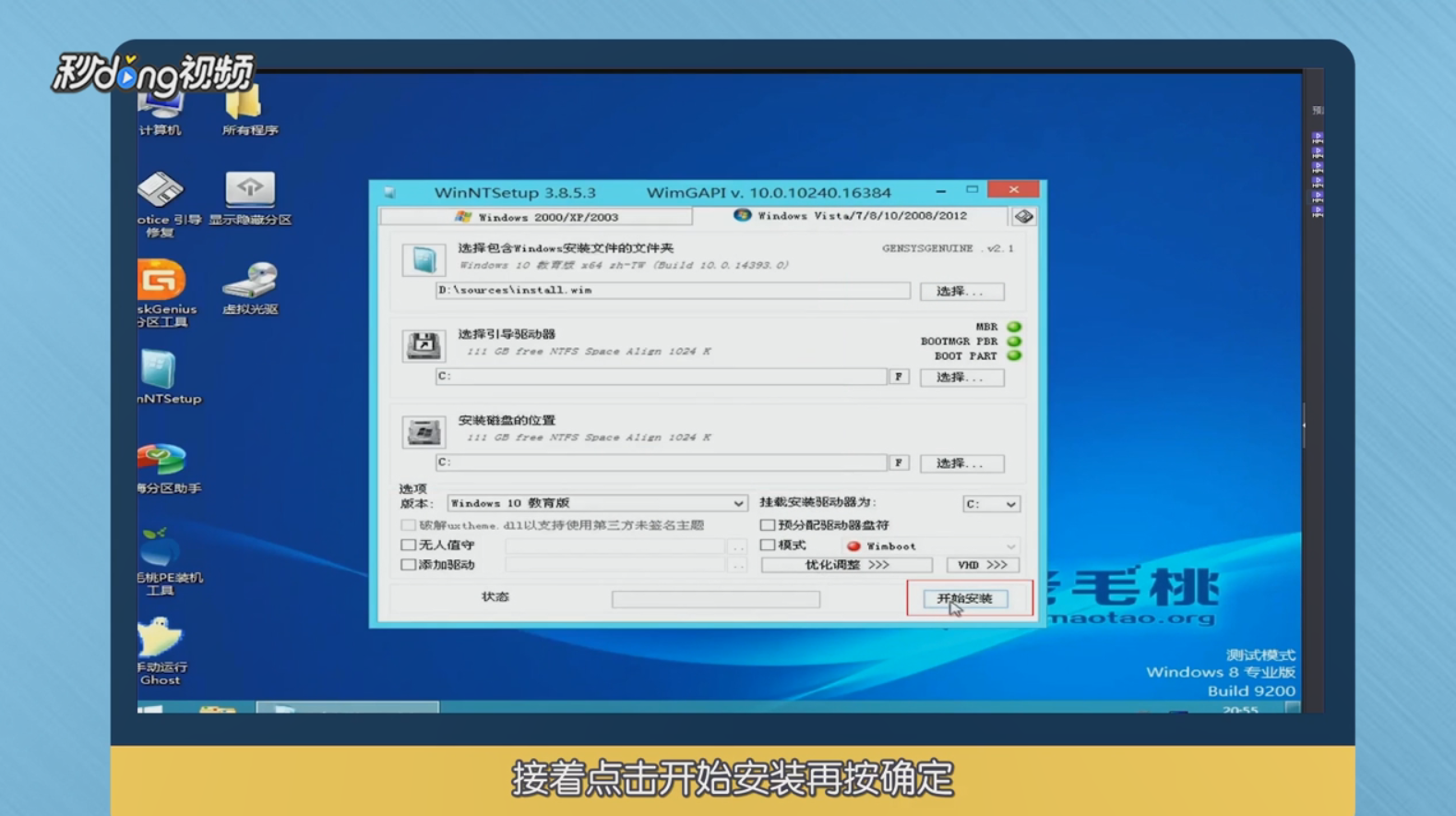The image size is (1456, 816).
Task: Click the tool icon beside Vista tab
Action: coord(1023,216)
